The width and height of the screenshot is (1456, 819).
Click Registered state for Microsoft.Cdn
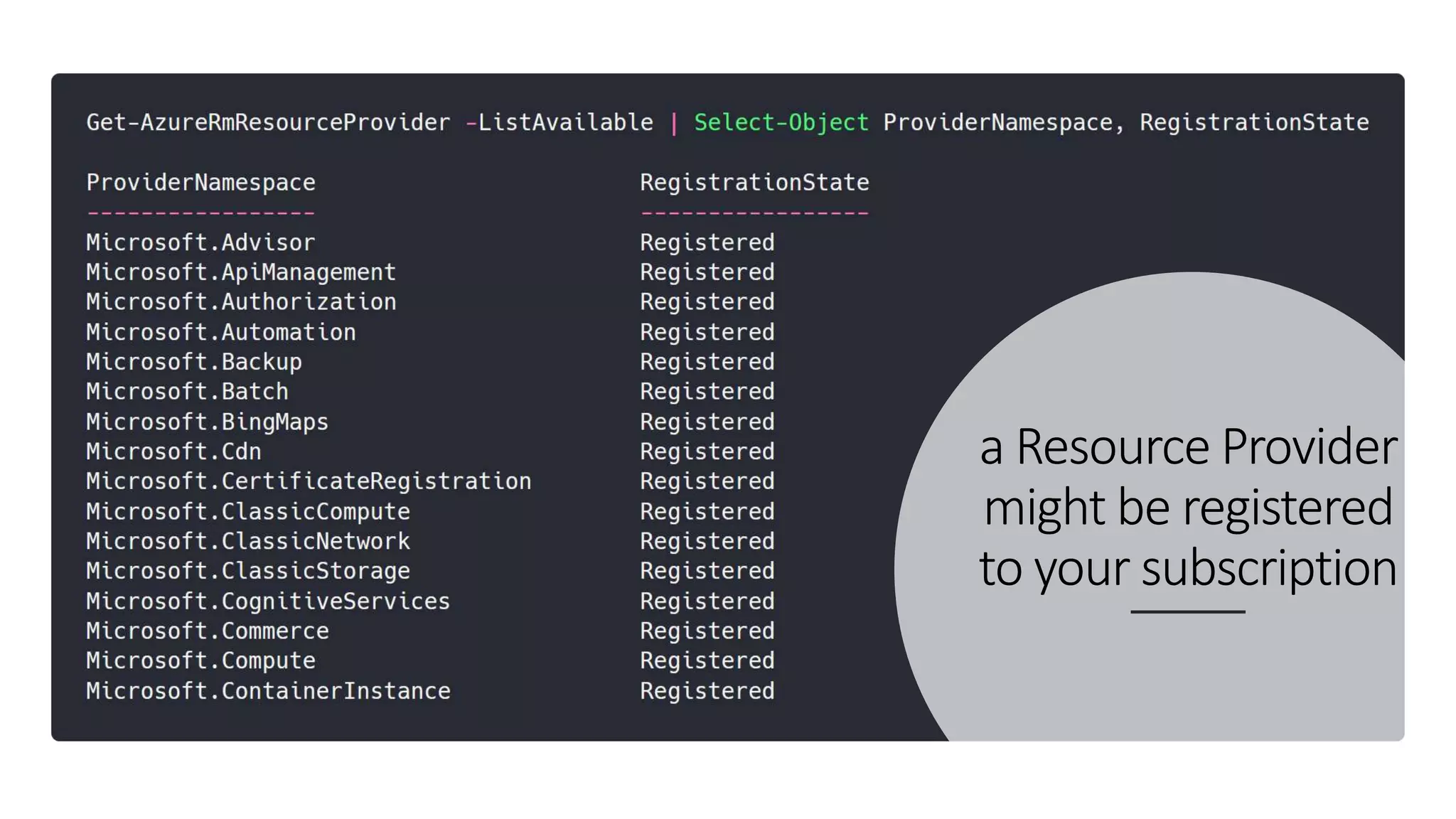707,451
